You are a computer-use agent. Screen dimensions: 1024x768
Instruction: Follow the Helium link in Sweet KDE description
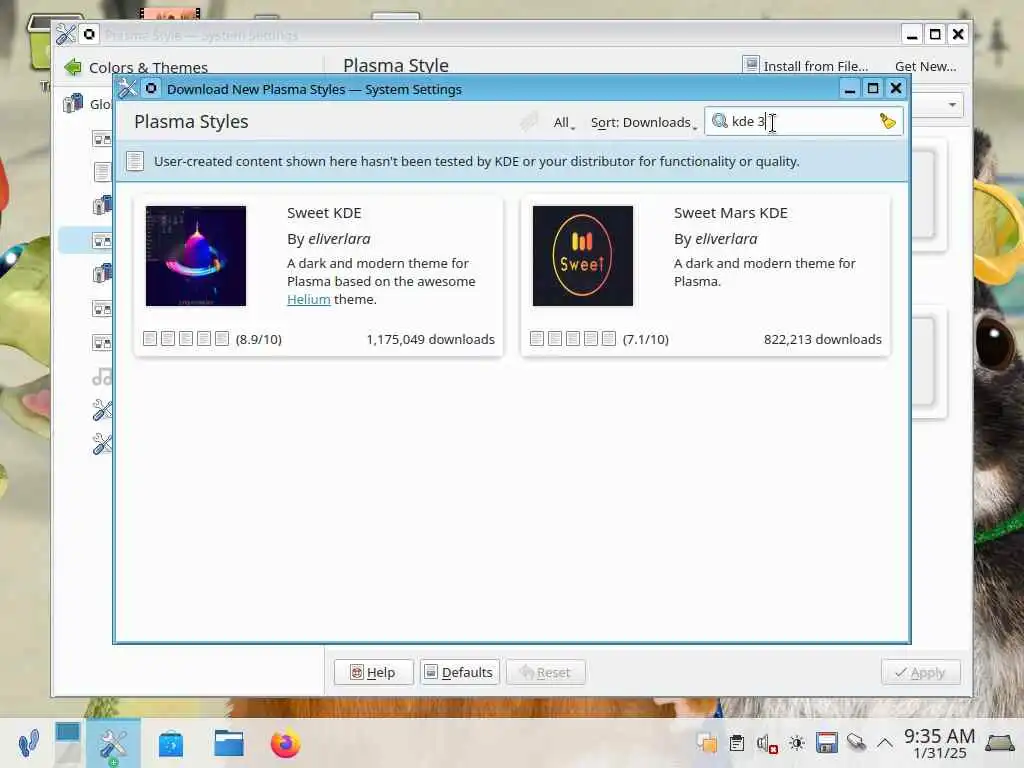tap(309, 300)
